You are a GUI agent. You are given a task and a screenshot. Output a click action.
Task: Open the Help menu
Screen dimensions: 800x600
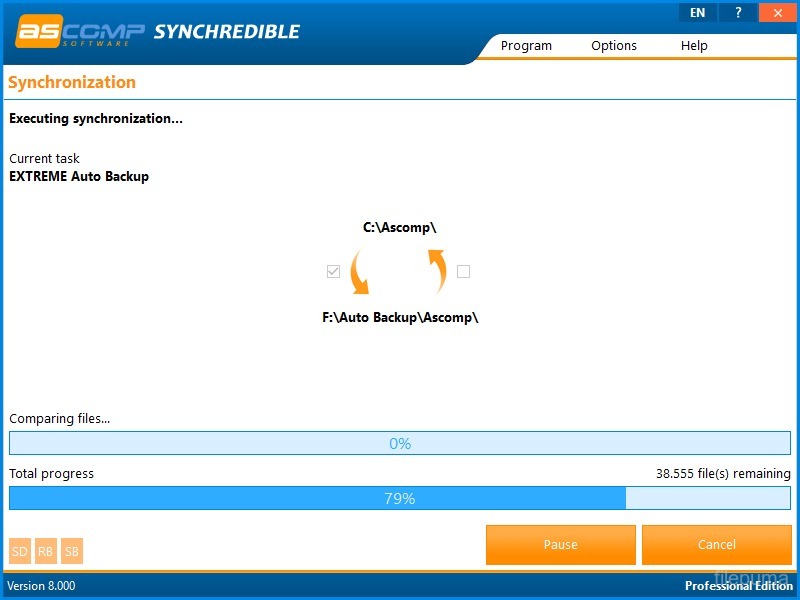pyautogui.click(x=694, y=46)
